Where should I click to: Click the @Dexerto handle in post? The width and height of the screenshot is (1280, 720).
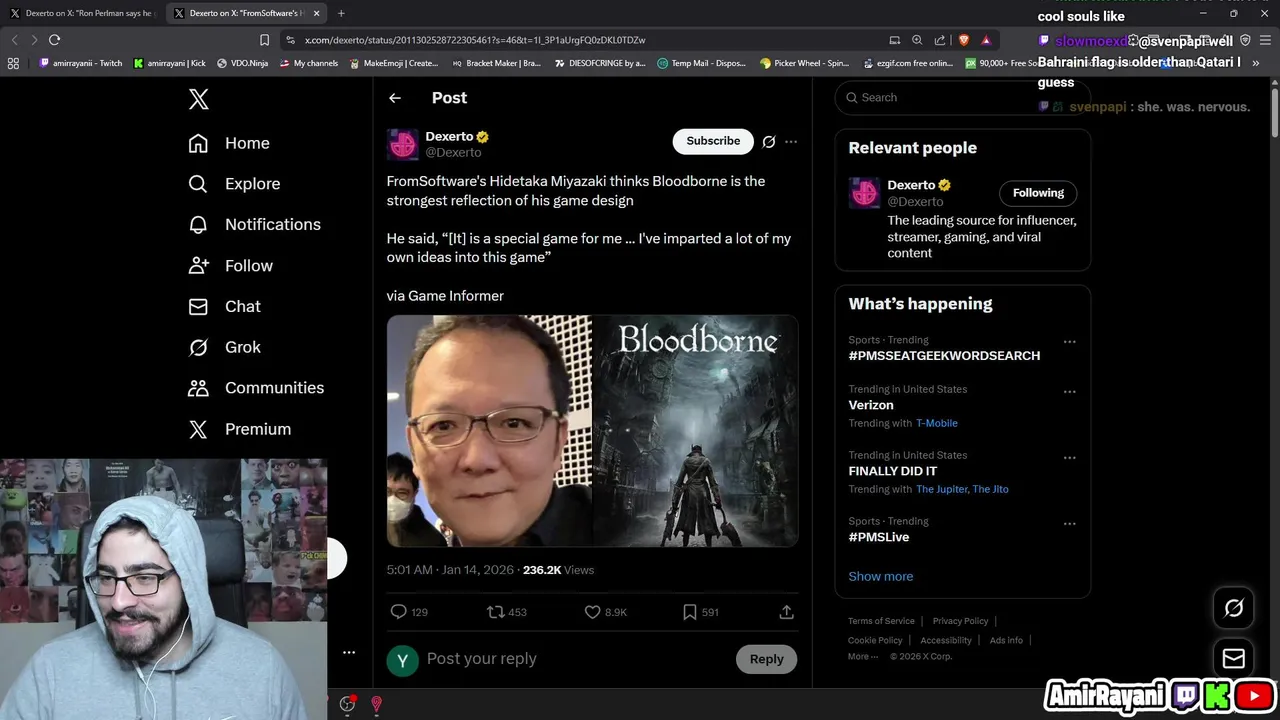point(453,153)
